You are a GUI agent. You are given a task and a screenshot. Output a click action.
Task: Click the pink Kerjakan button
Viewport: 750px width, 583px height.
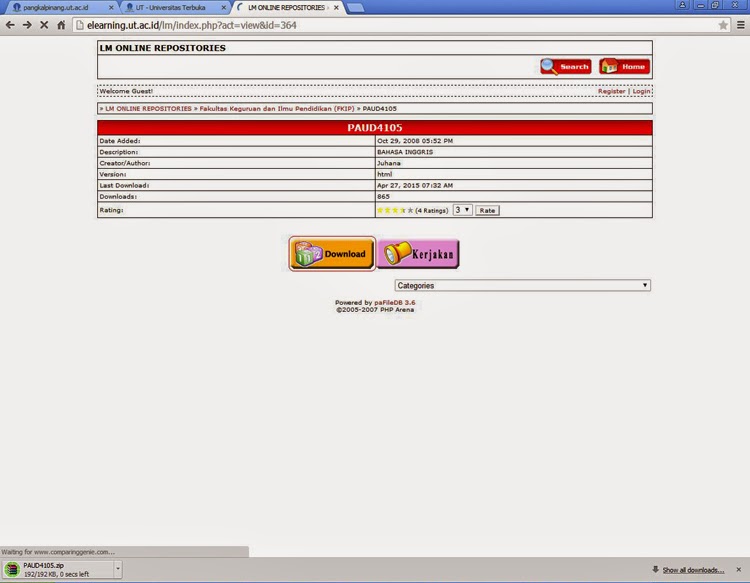pyautogui.click(x=418, y=253)
